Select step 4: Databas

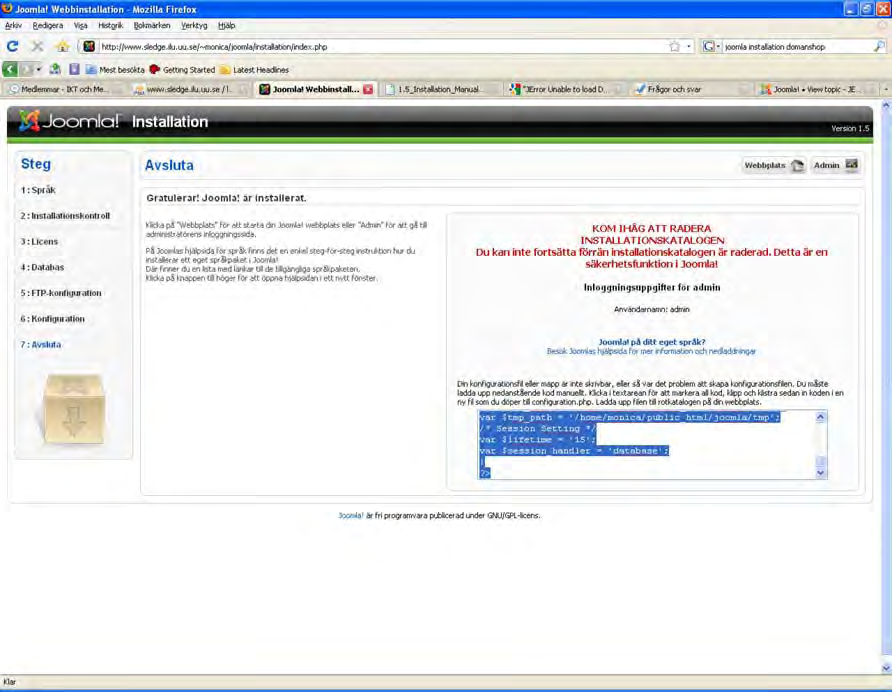pyautogui.click(x=42, y=267)
